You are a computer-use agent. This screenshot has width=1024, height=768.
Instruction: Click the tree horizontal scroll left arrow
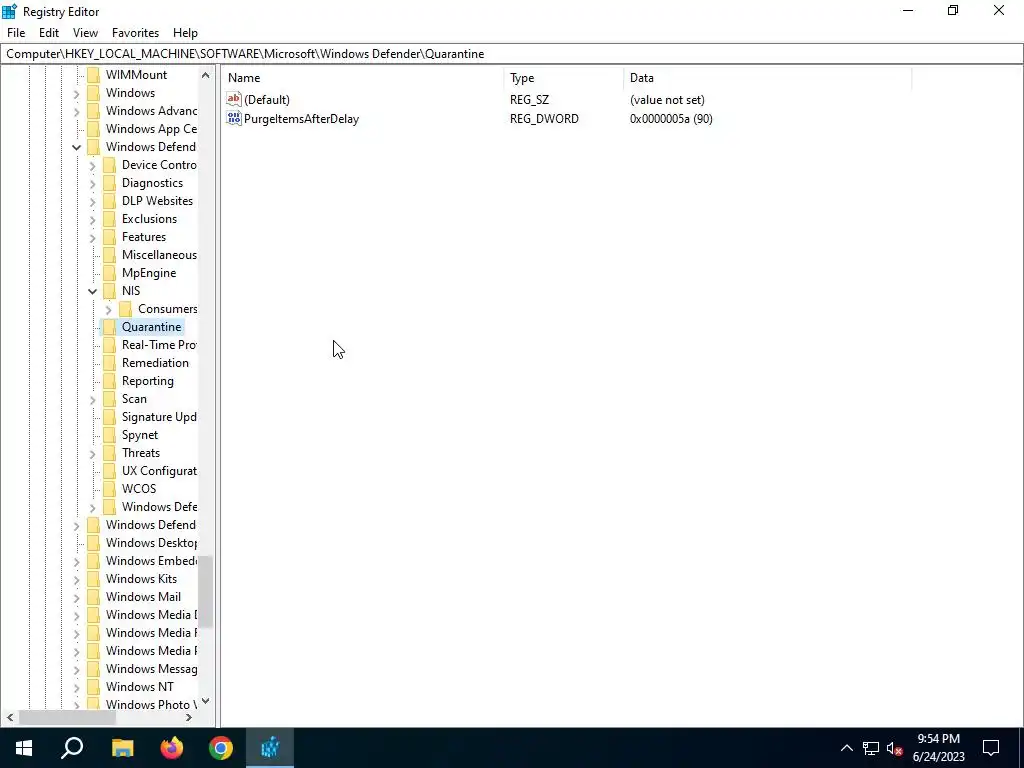tap(10, 717)
